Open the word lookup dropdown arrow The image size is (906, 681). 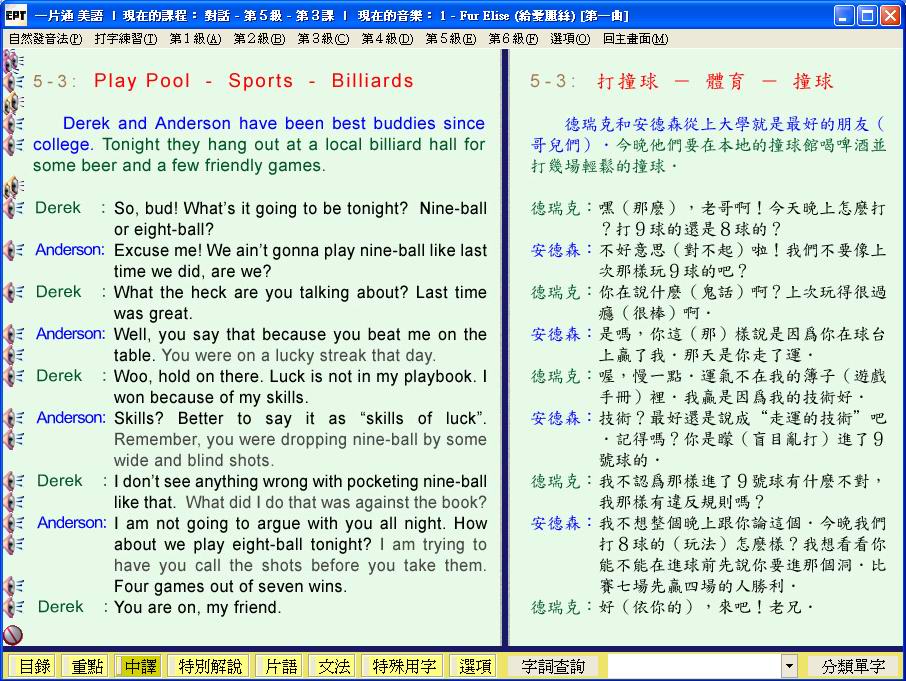pos(789,666)
